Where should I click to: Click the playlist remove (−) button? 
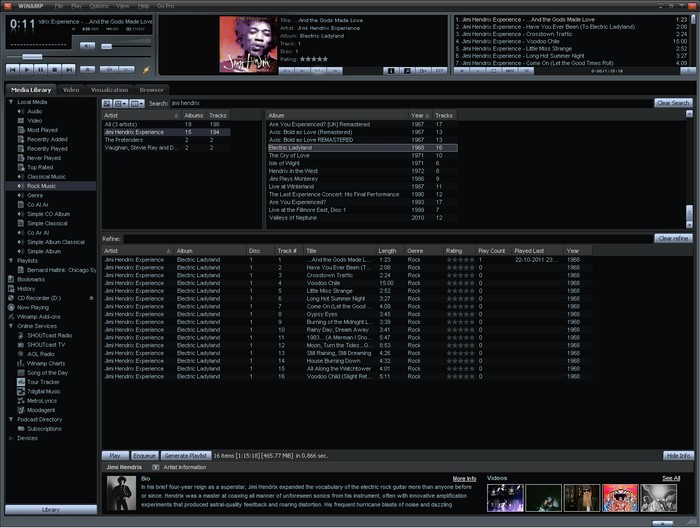478,71
